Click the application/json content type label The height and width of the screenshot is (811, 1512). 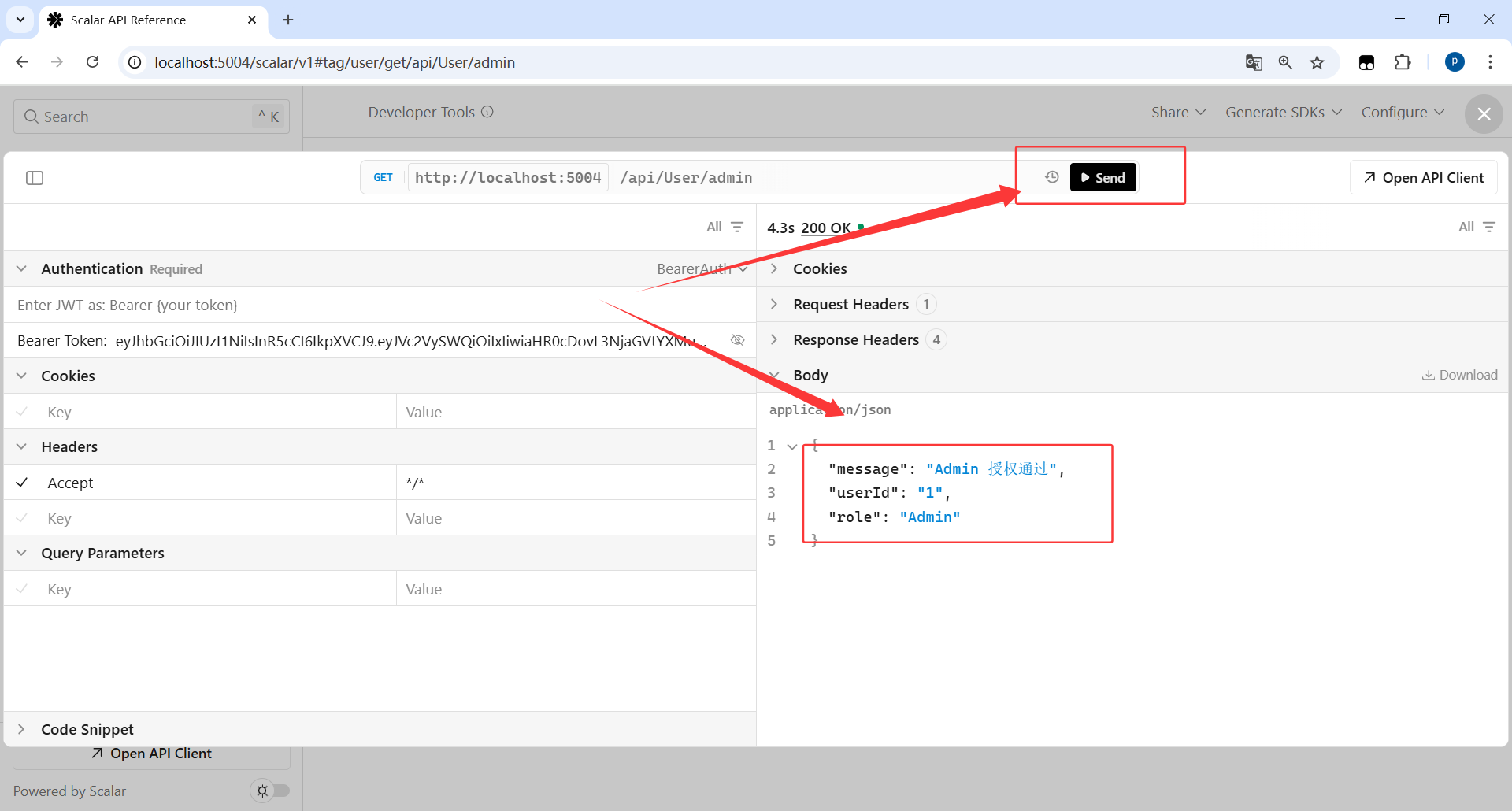830,409
